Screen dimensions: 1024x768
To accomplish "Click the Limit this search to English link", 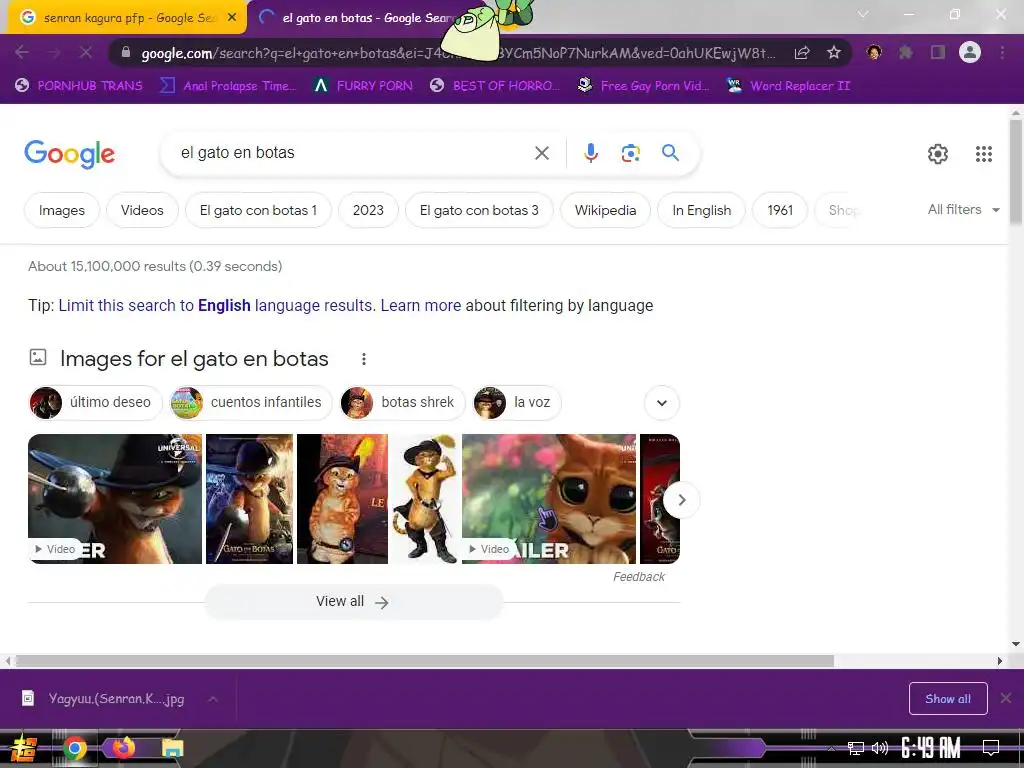I will (x=215, y=306).
